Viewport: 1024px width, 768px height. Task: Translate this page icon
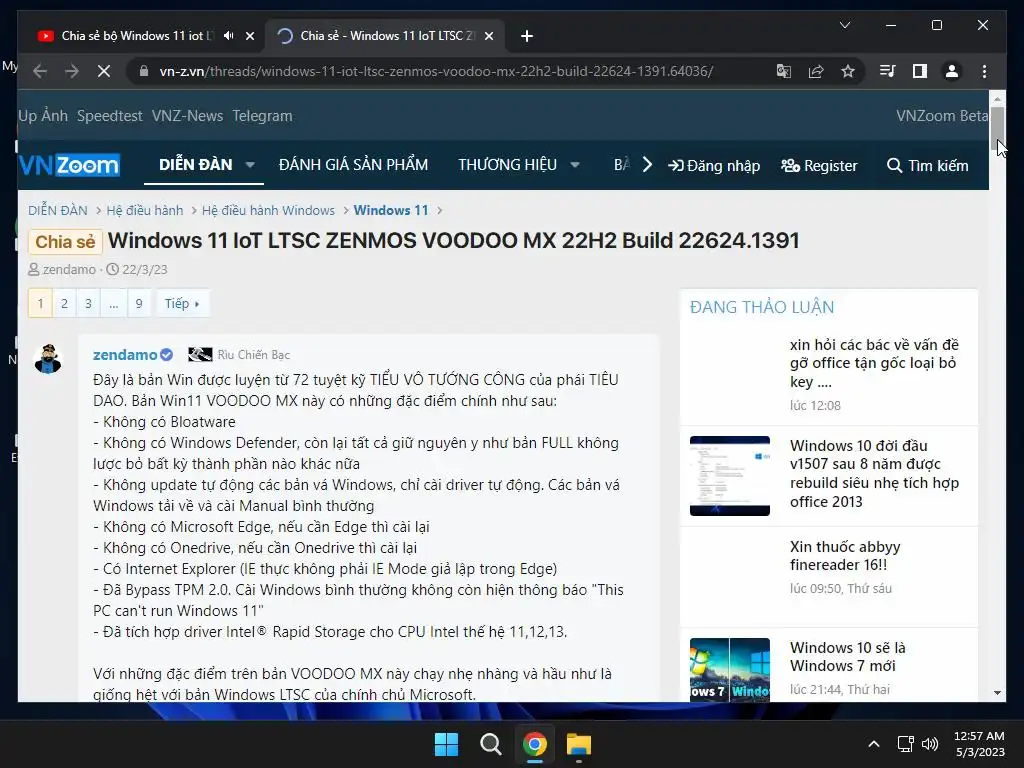pos(784,71)
